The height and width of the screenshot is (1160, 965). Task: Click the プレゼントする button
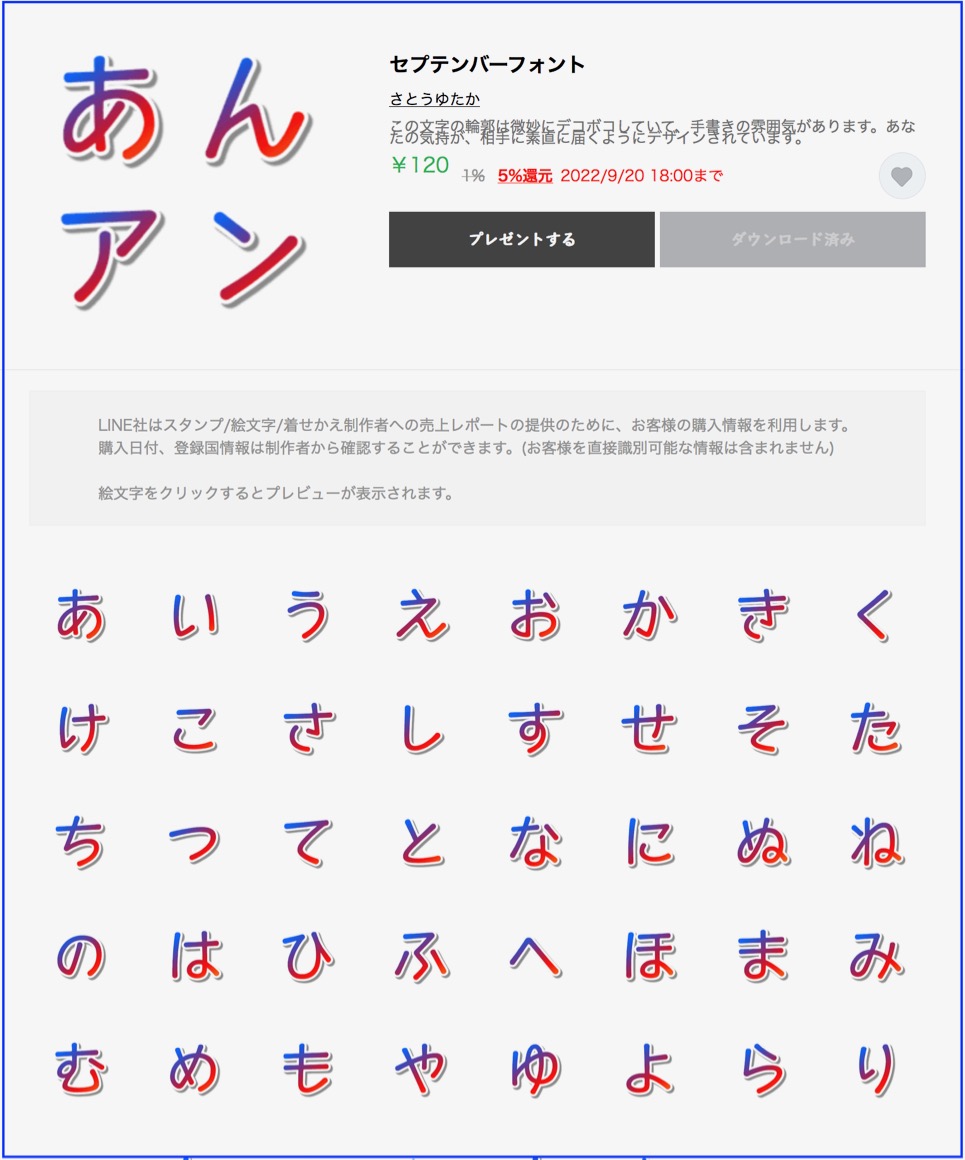click(522, 239)
